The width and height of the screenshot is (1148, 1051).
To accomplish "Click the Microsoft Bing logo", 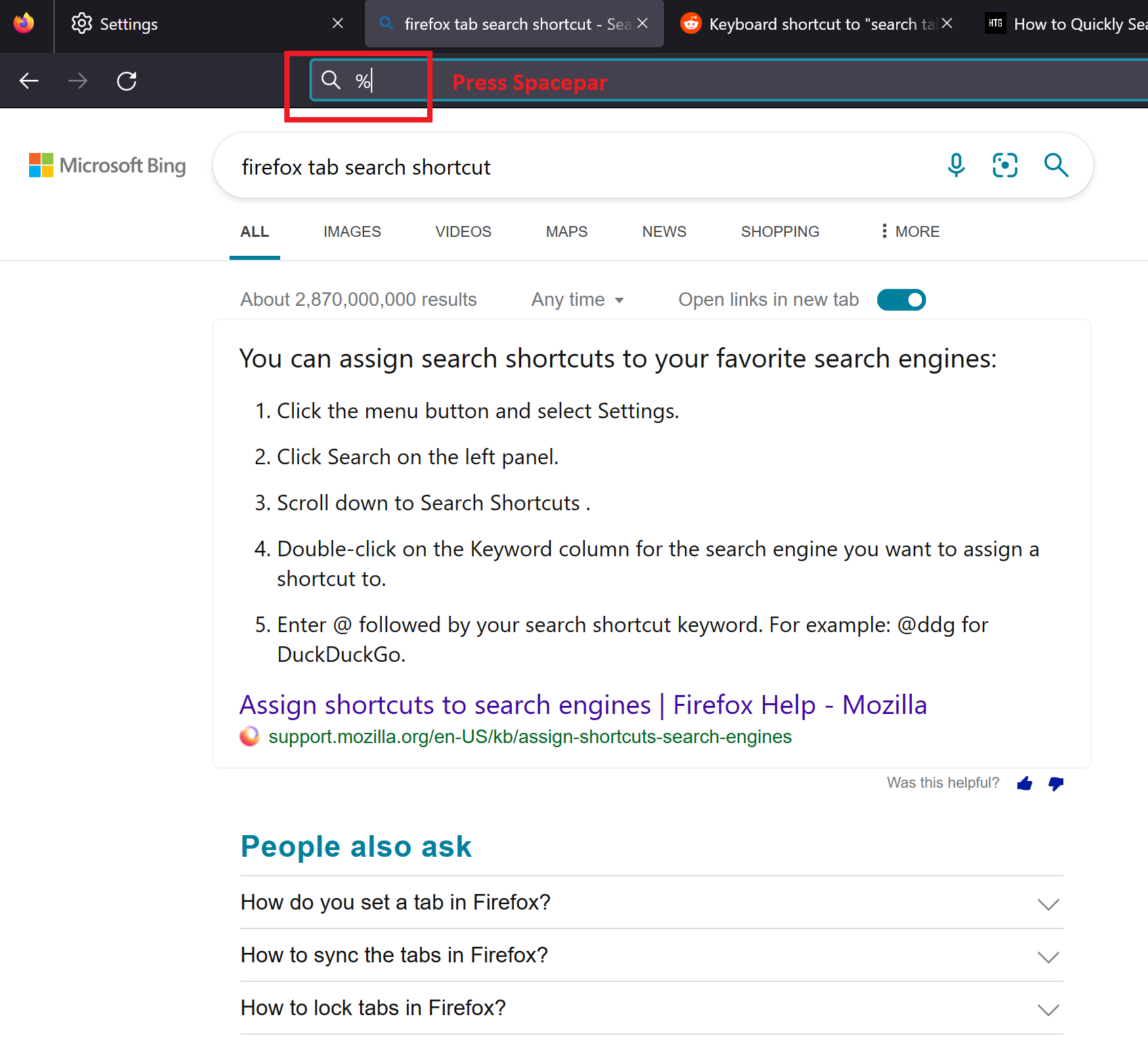I will pyautogui.click(x=108, y=166).
